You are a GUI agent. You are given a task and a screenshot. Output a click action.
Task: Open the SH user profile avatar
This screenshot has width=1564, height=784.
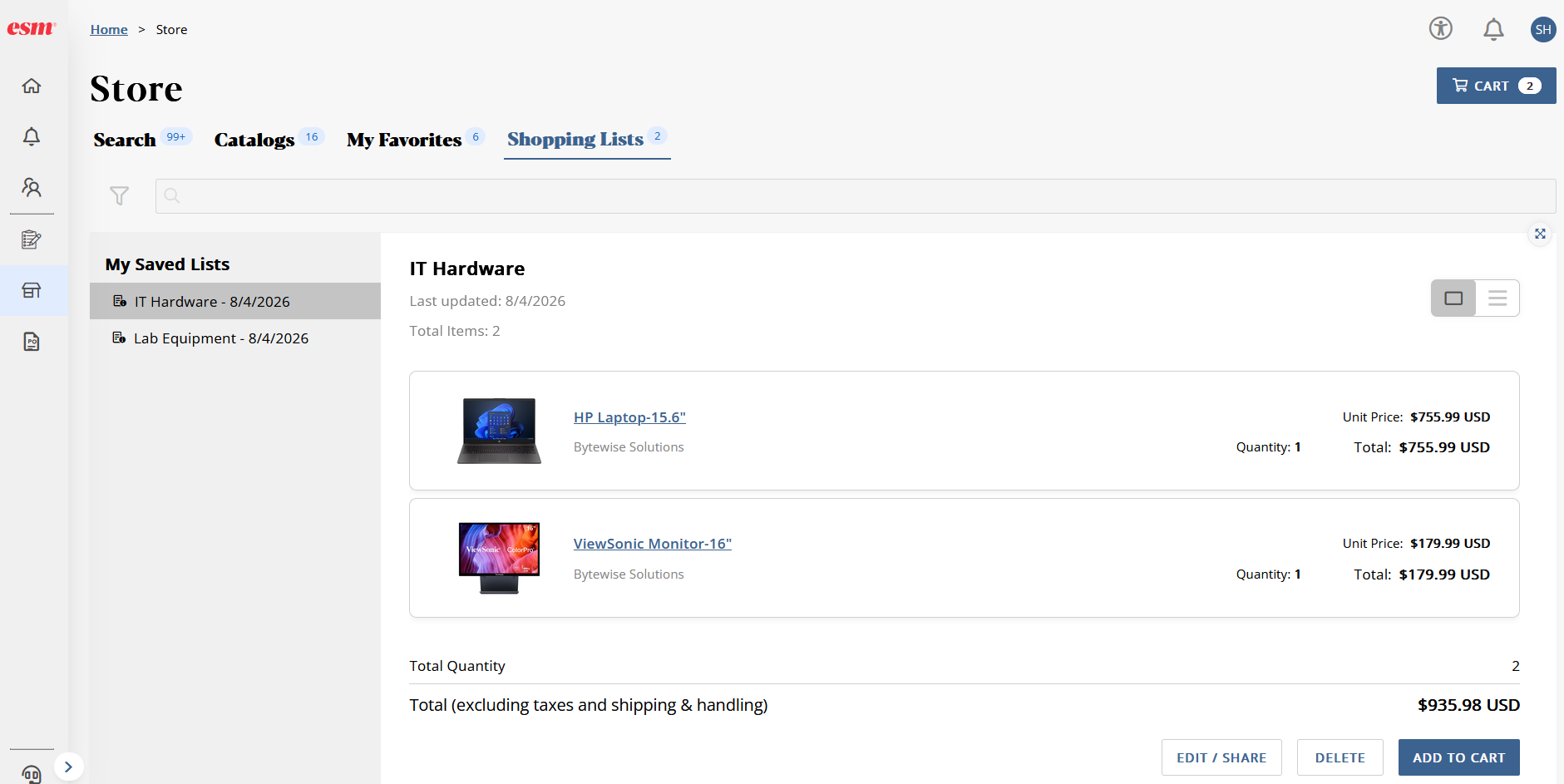coord(1543,29)
